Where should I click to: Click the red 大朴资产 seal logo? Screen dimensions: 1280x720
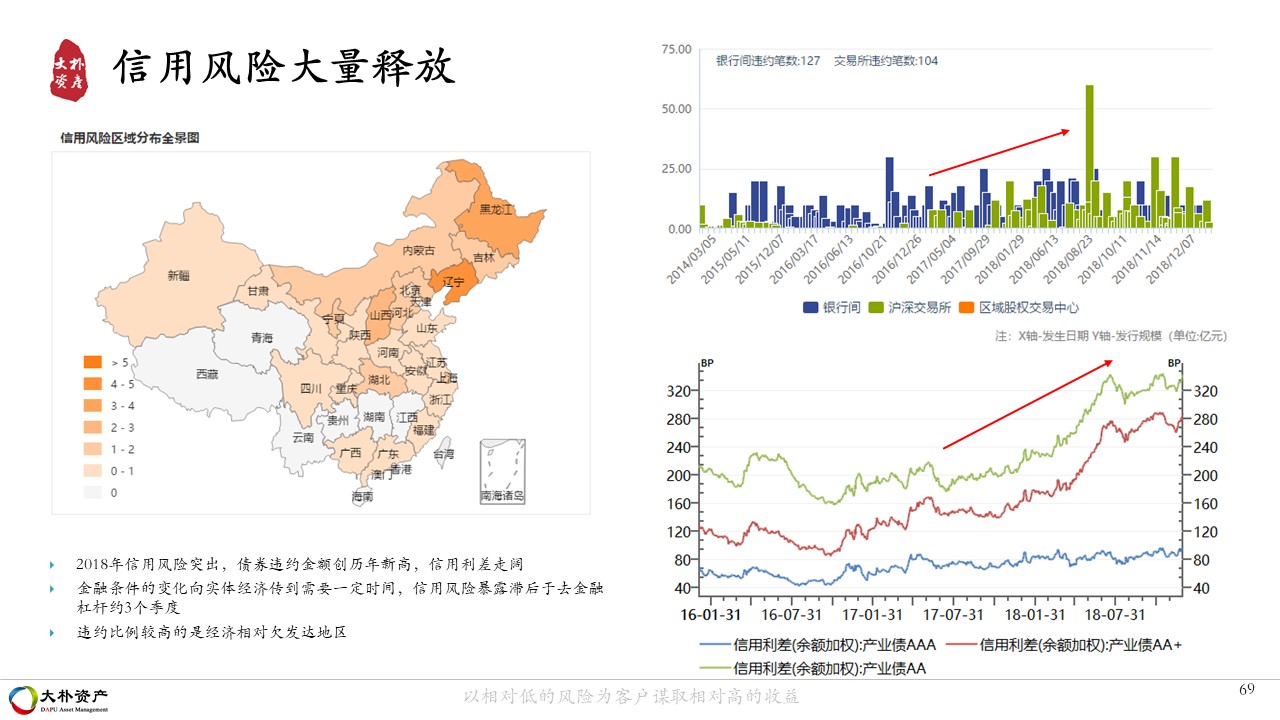[71, 69]
